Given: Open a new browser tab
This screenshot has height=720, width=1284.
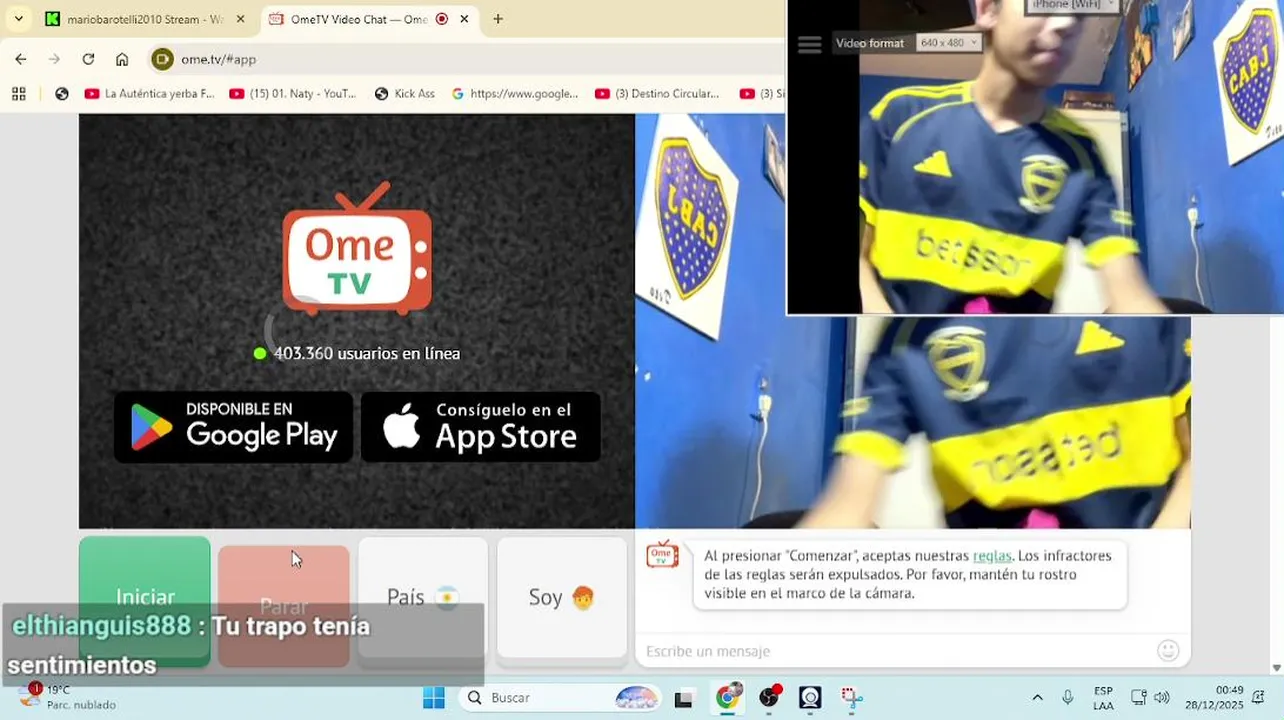Looking at the screenshot, I should pos(498,19).
